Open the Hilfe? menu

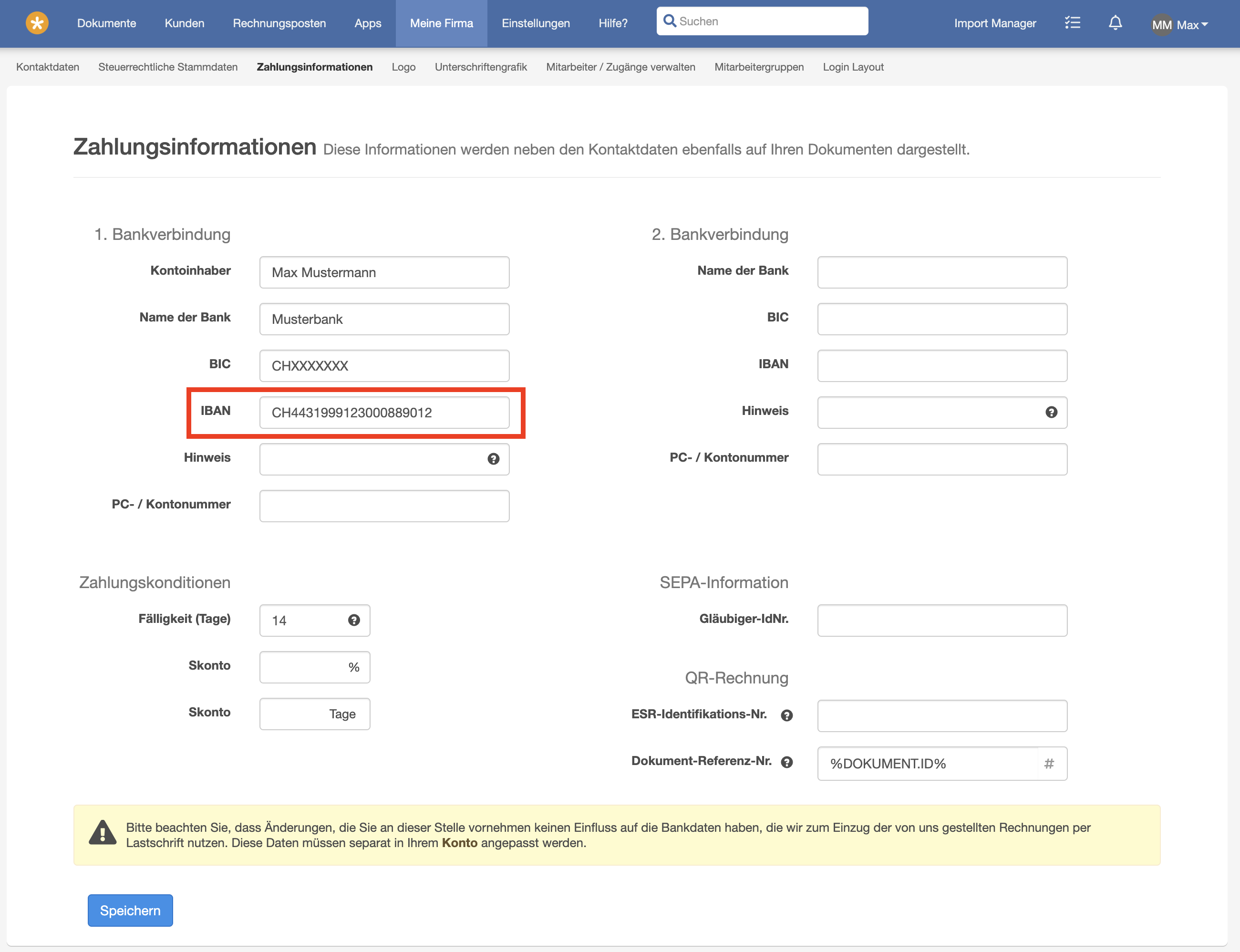[613, 23]
